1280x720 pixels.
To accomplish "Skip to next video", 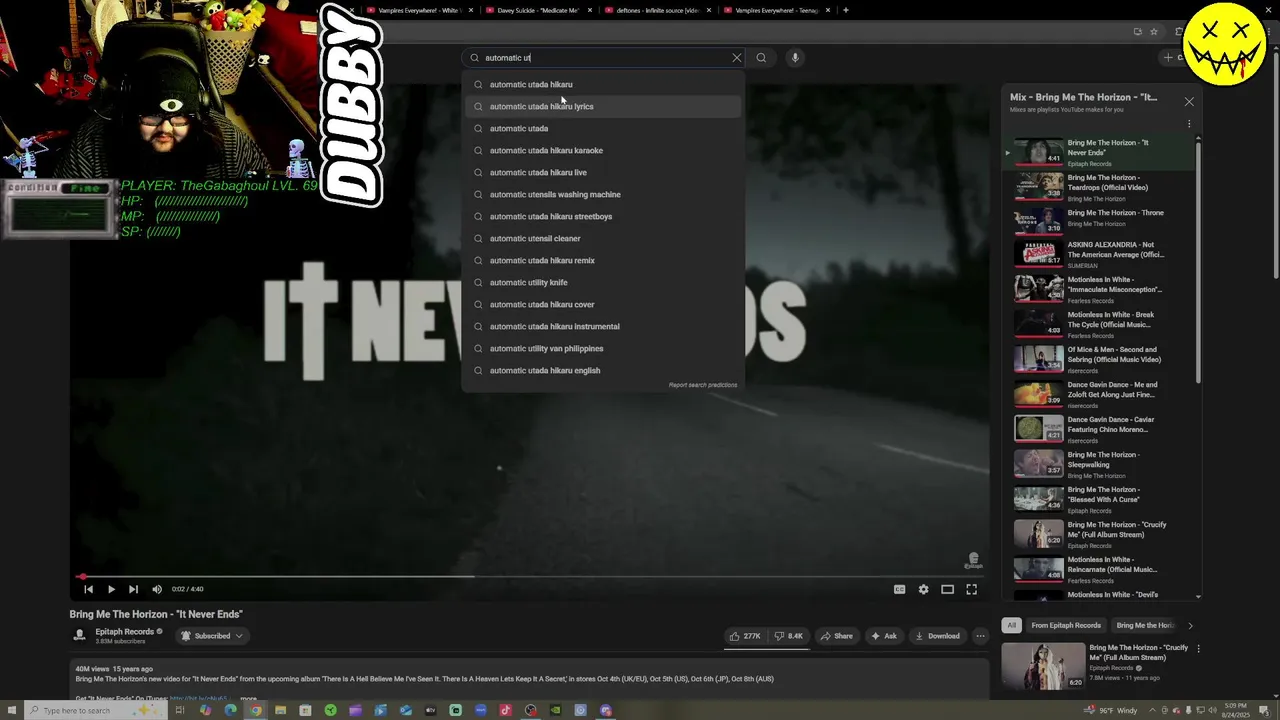I will pos(133,589).
